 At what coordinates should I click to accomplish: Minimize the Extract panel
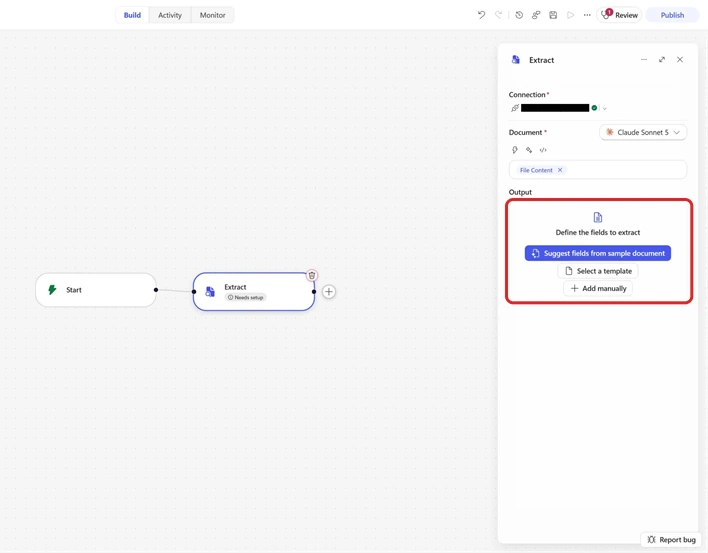coord(644,60)
